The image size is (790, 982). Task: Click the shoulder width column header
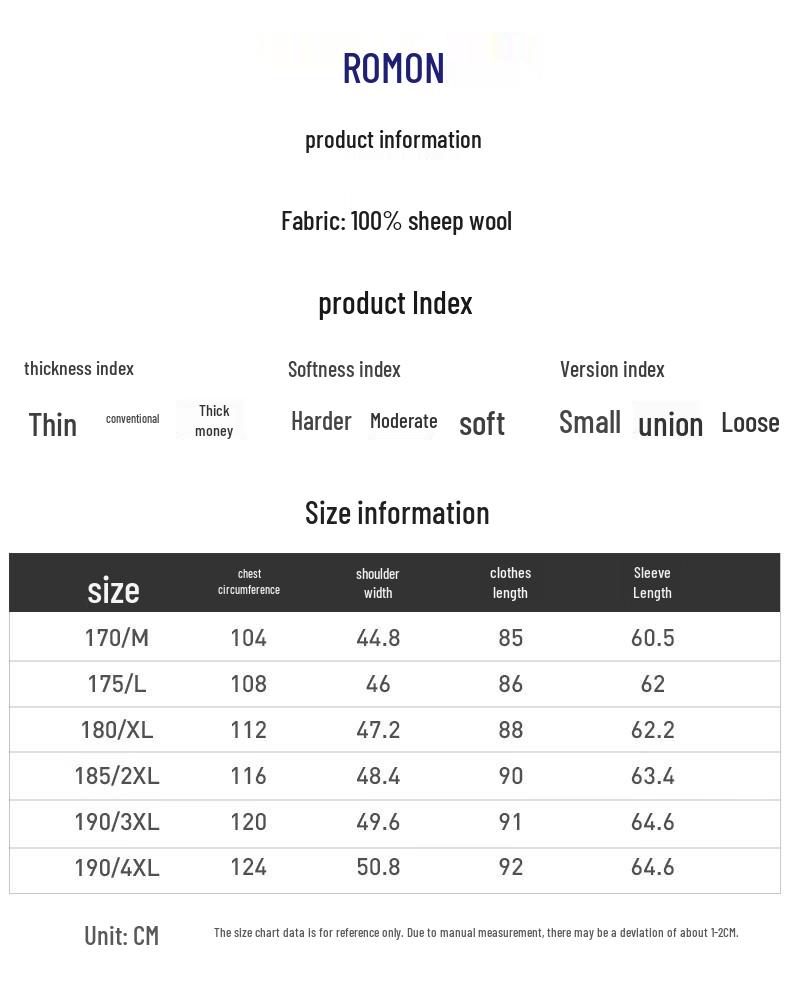[x=378, y=583]
